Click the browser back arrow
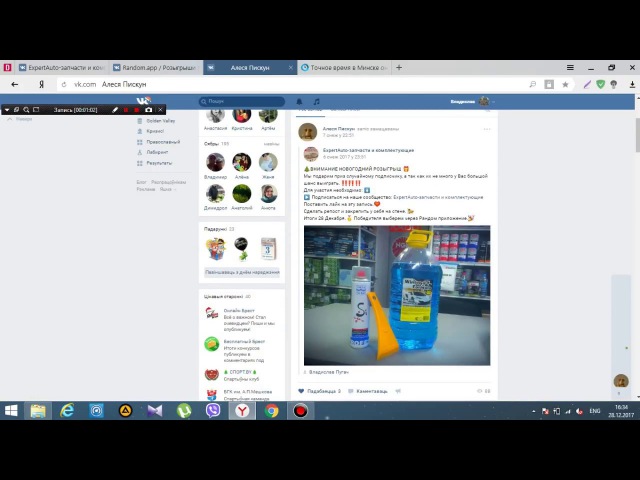 click(x=15, y=84)
